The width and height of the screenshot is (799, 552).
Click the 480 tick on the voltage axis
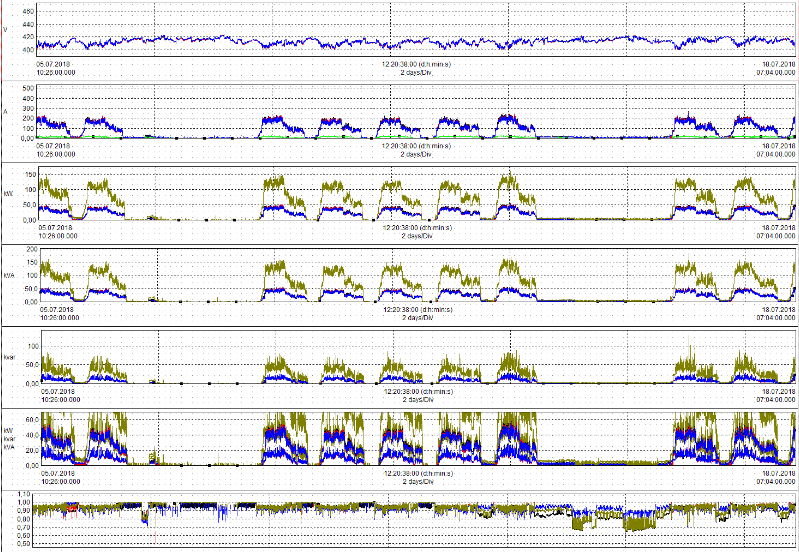click(28, 10)
